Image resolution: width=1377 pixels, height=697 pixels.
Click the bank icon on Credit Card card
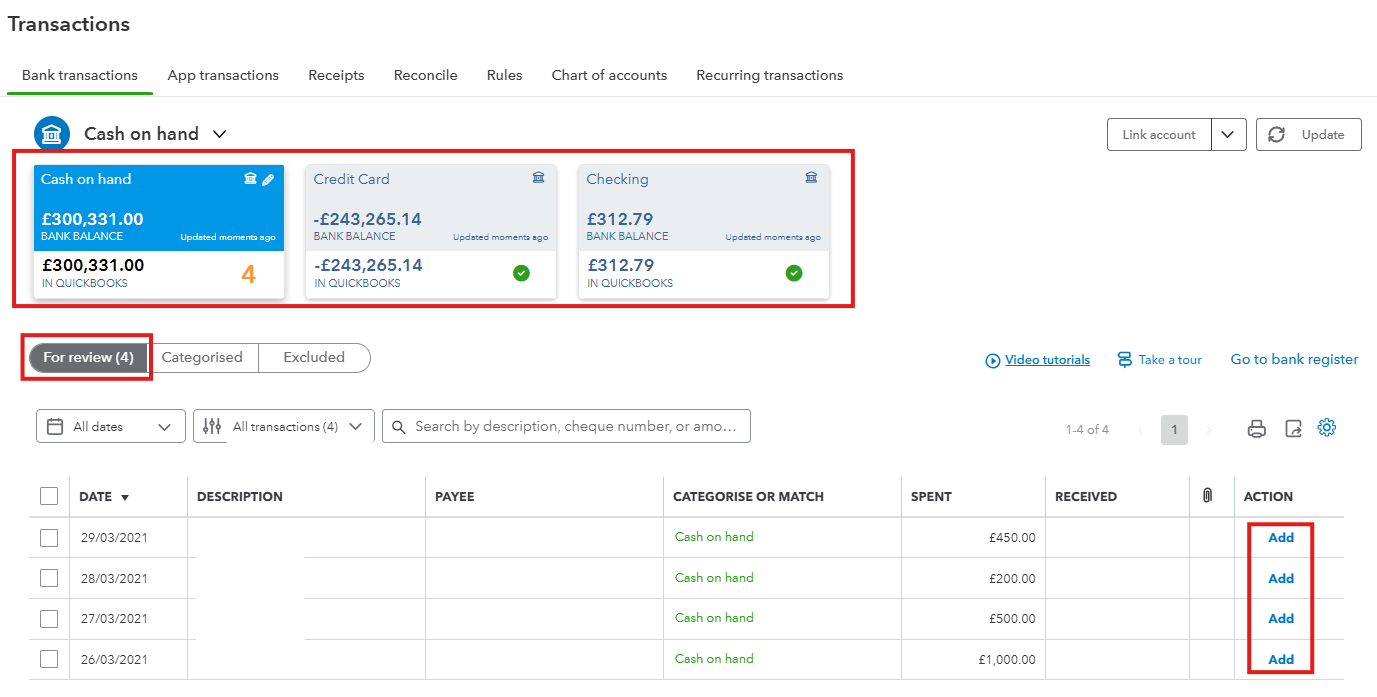pyautogui.click(x=538, y=178)
